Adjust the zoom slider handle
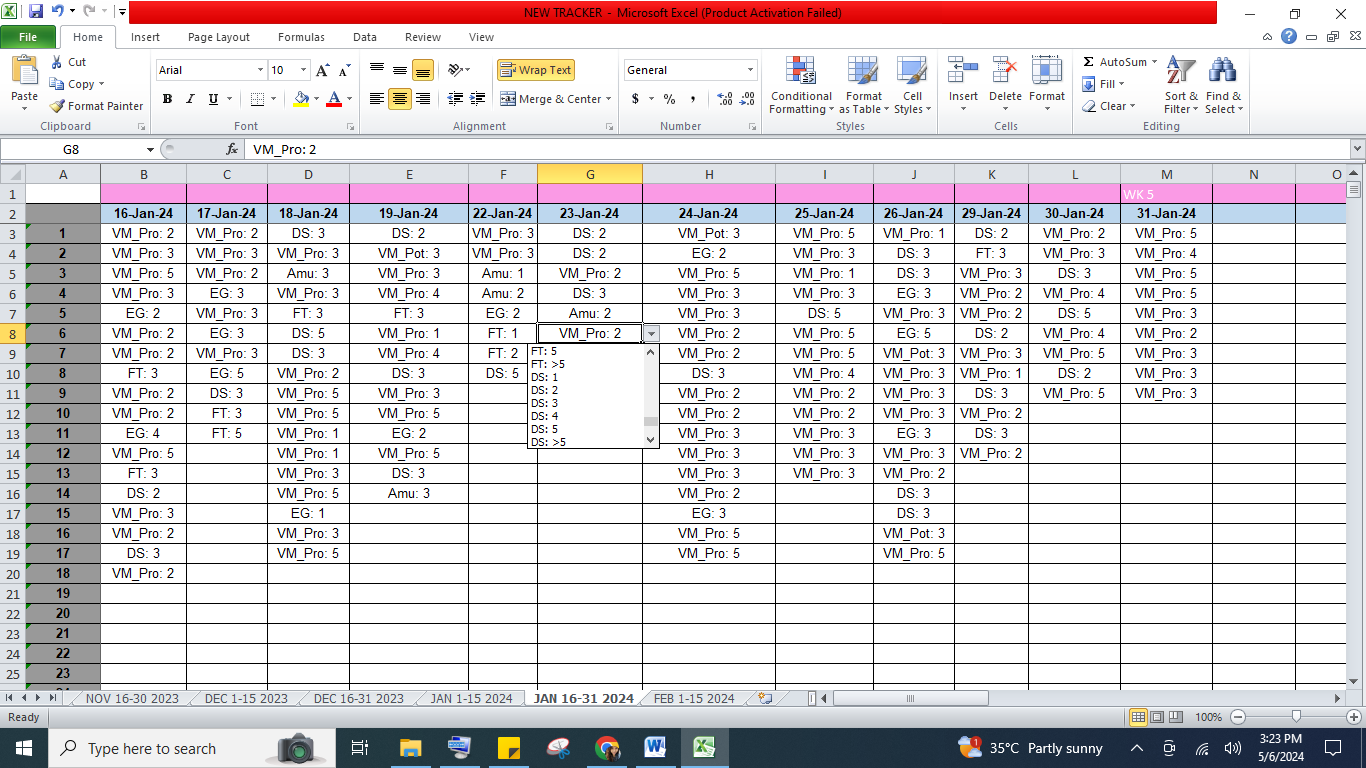The height and width of the screenshot is (768, 1366). [1296, 716]
